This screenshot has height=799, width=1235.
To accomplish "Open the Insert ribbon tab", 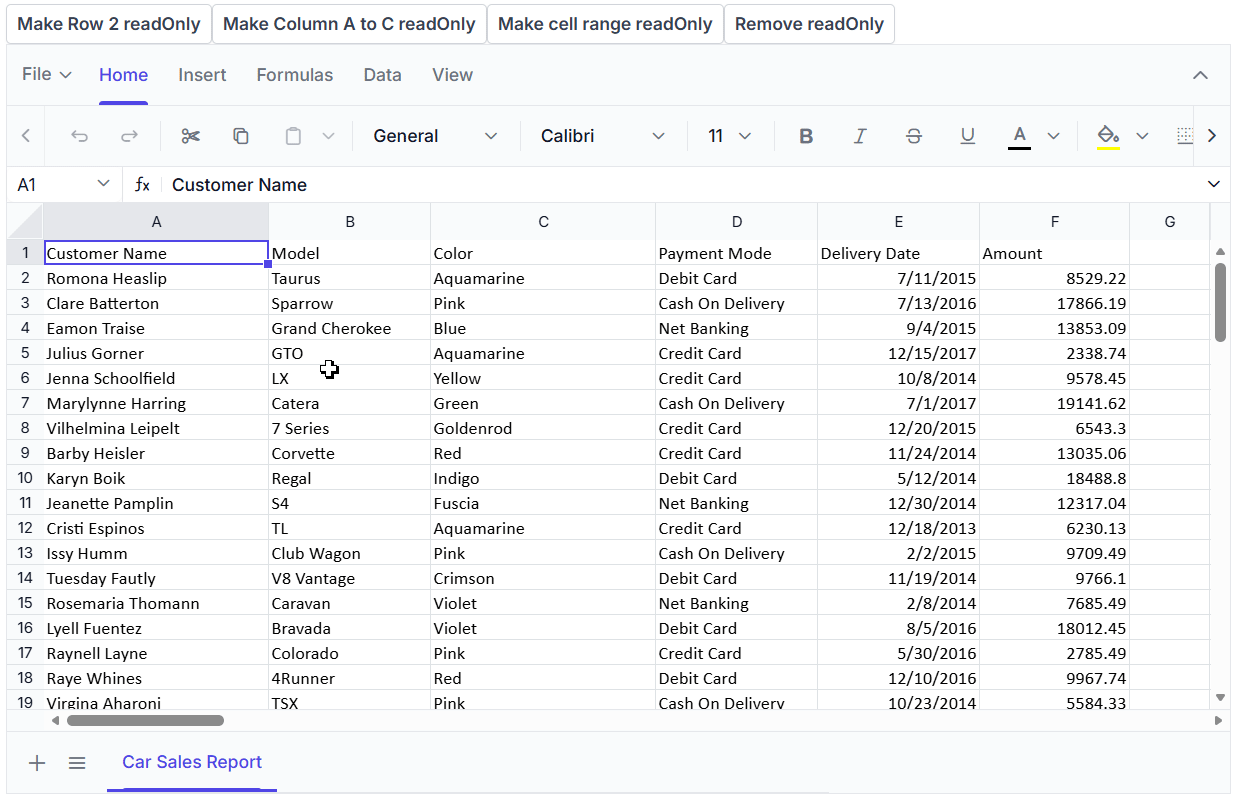I will [202, 75].
